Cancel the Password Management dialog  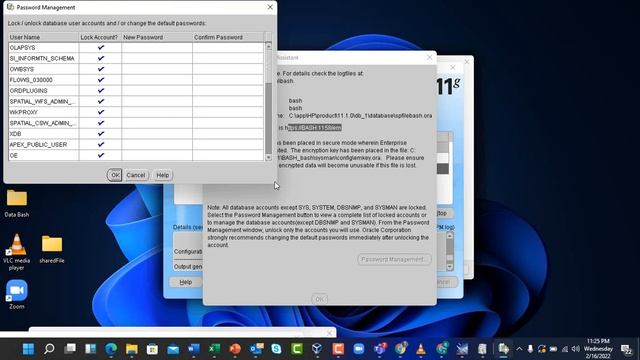[136, 175]
